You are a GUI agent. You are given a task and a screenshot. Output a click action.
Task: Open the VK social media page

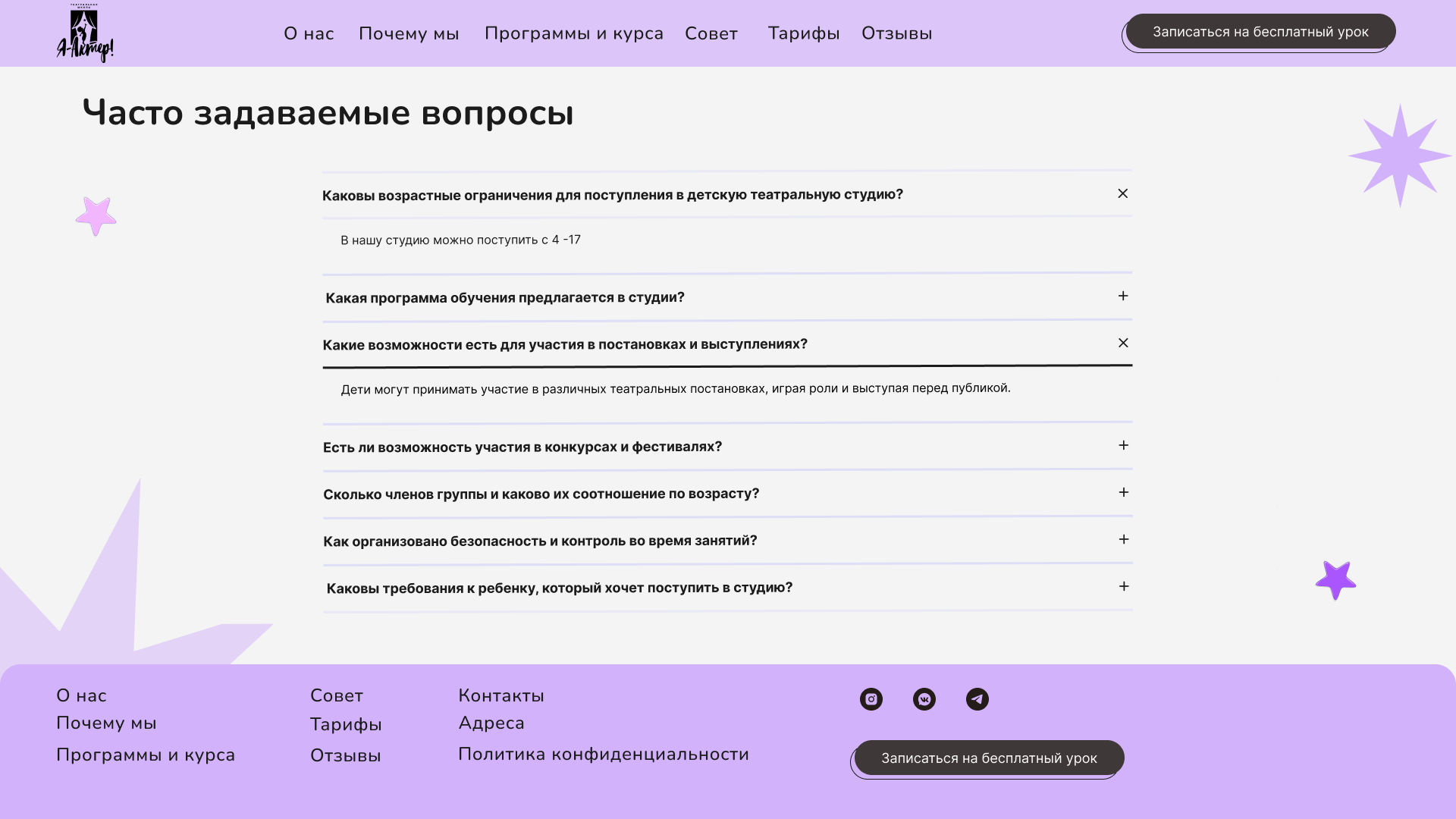pyautogui.click(x=924, y=698)
